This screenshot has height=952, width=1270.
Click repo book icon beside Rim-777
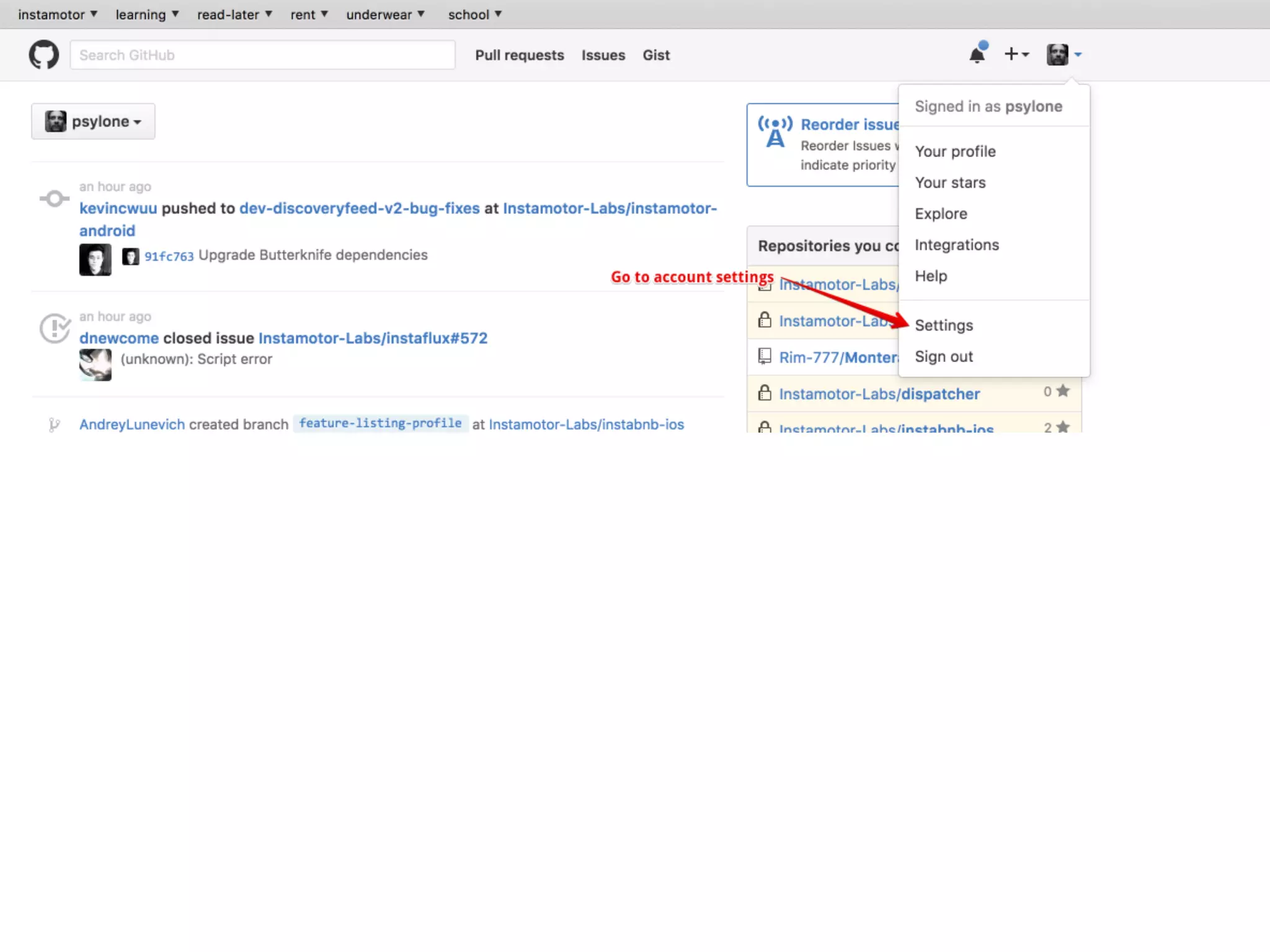tap(765, 356)
